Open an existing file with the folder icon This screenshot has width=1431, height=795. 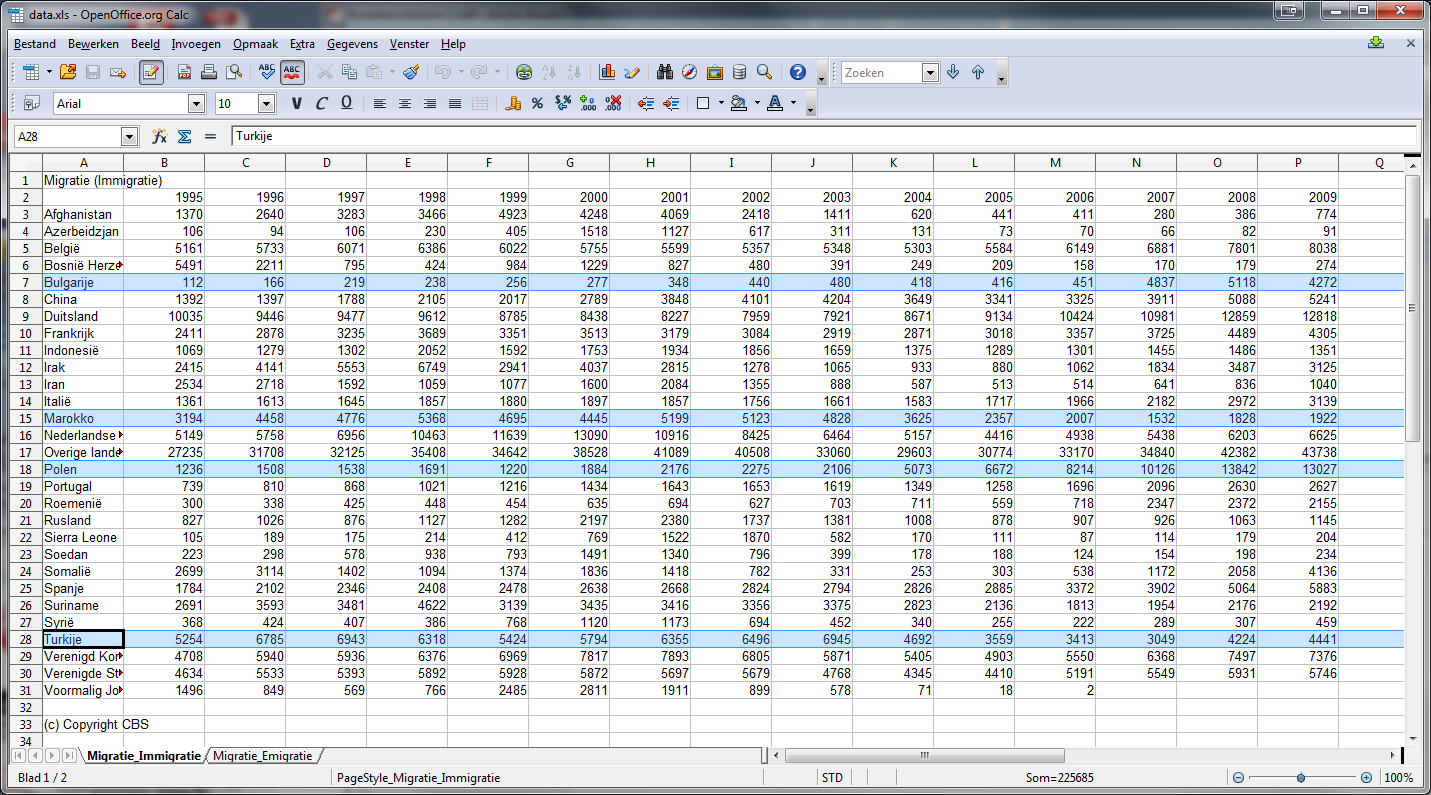(x=68, y=72)
